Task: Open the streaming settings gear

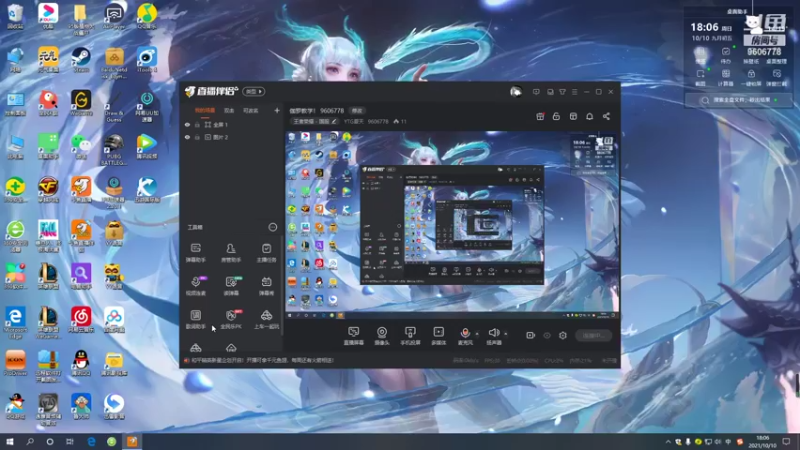Action: (563, 335)
